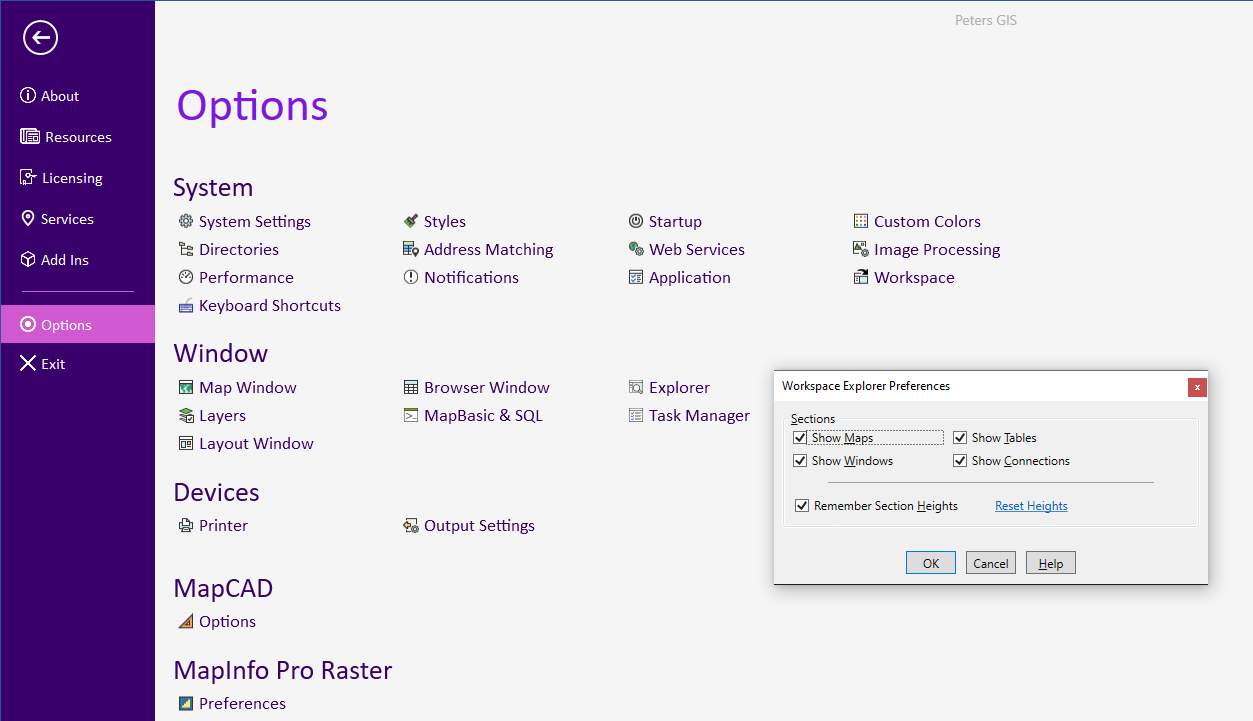Image resolution: width=1253 pixels, height=721 pixels.
Task: Click the Task Manager list icon
Action: [x=636, y=415]
